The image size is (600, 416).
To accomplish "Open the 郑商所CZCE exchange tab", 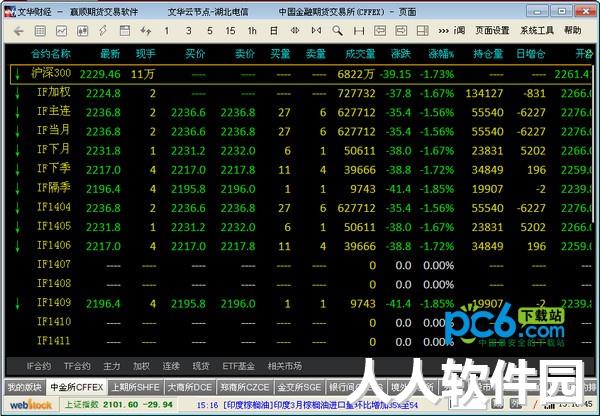I will pyautogui.click(x=245, y=387).
